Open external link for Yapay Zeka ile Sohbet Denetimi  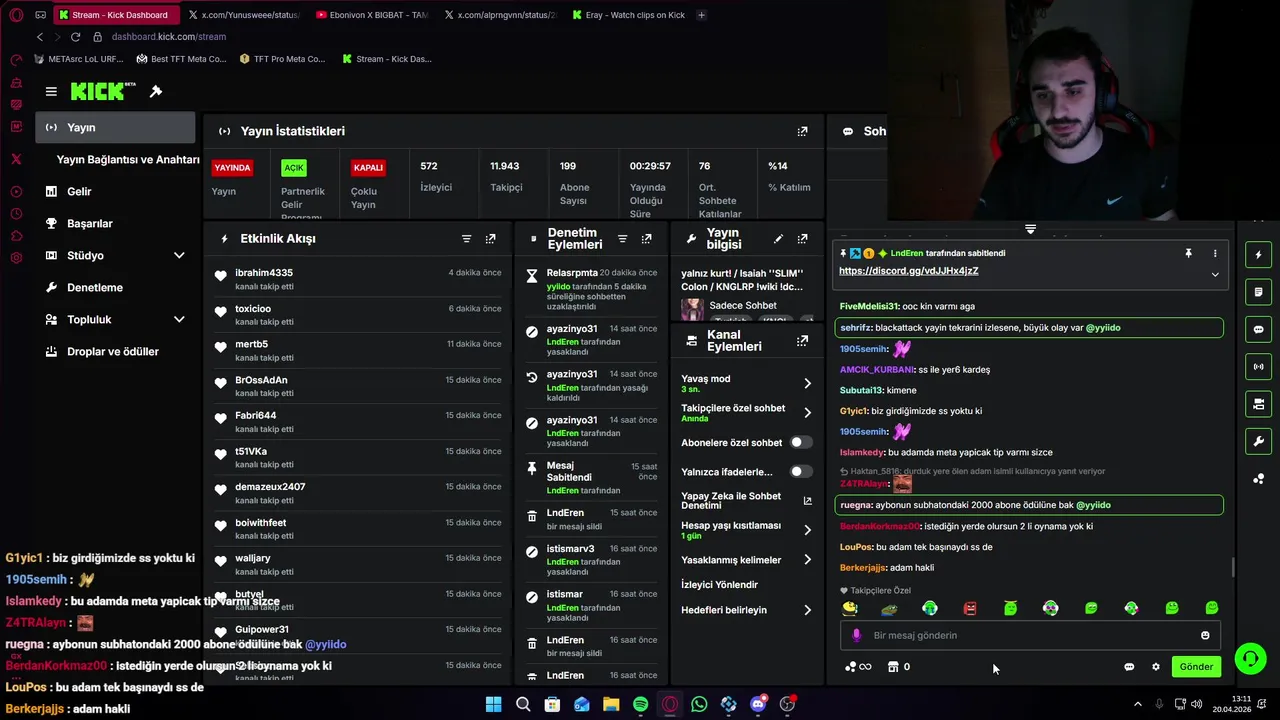[807, 501]
